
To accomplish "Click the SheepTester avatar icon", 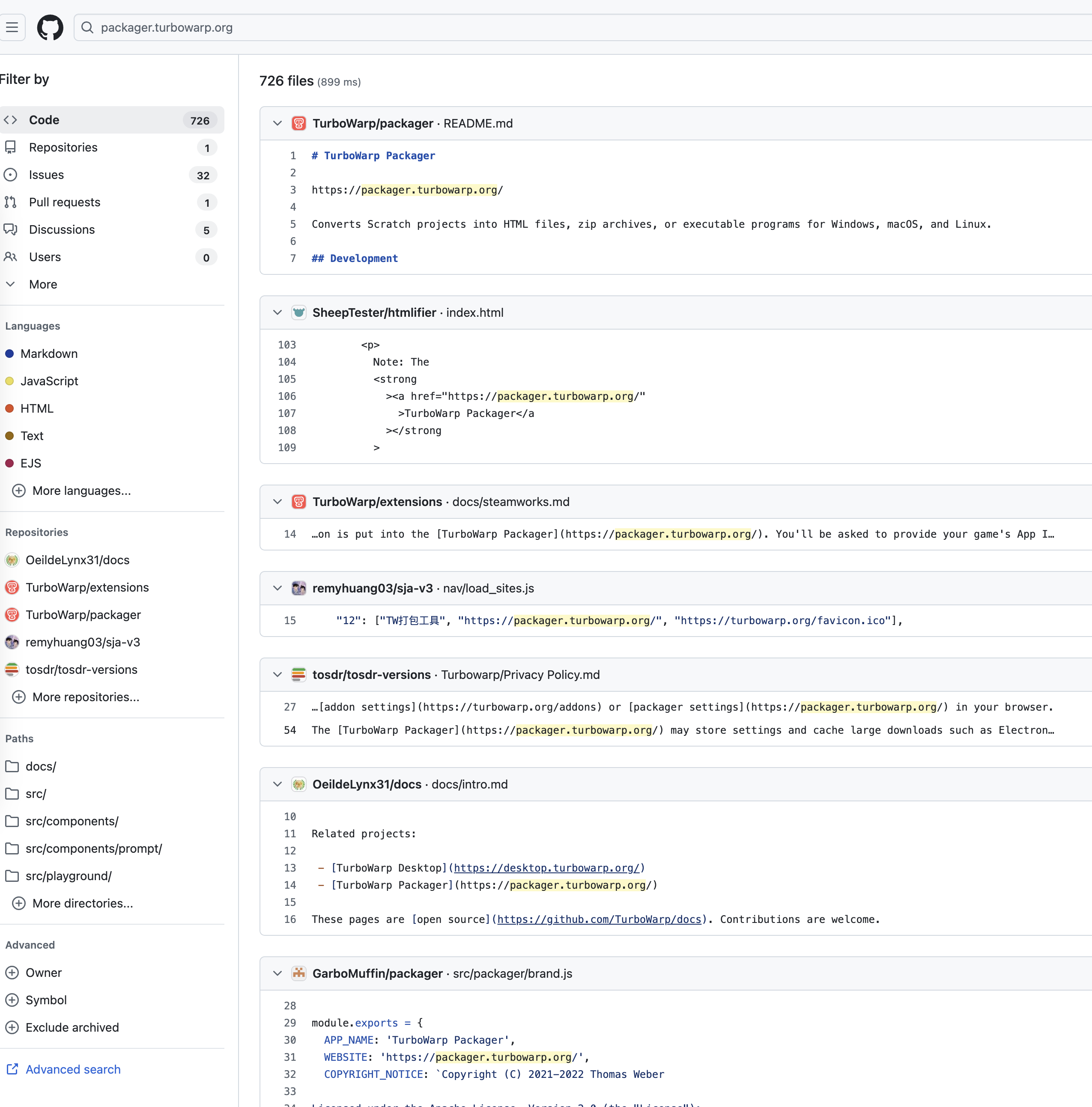I will 298,312.
